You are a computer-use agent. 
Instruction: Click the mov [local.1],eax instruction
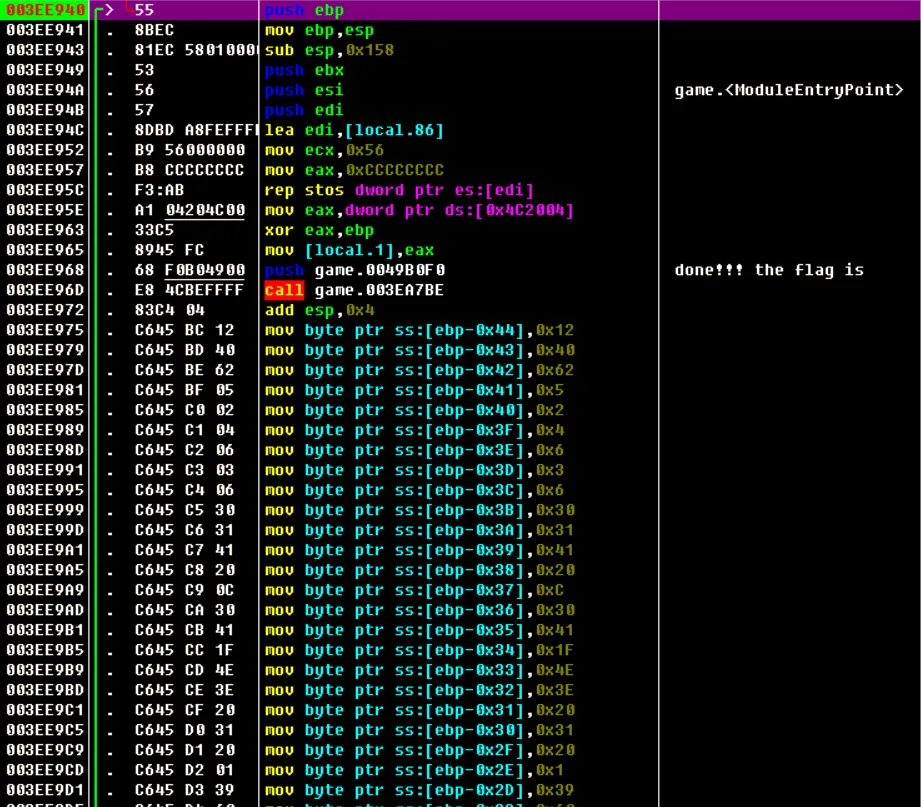click(x=349, y=250)
